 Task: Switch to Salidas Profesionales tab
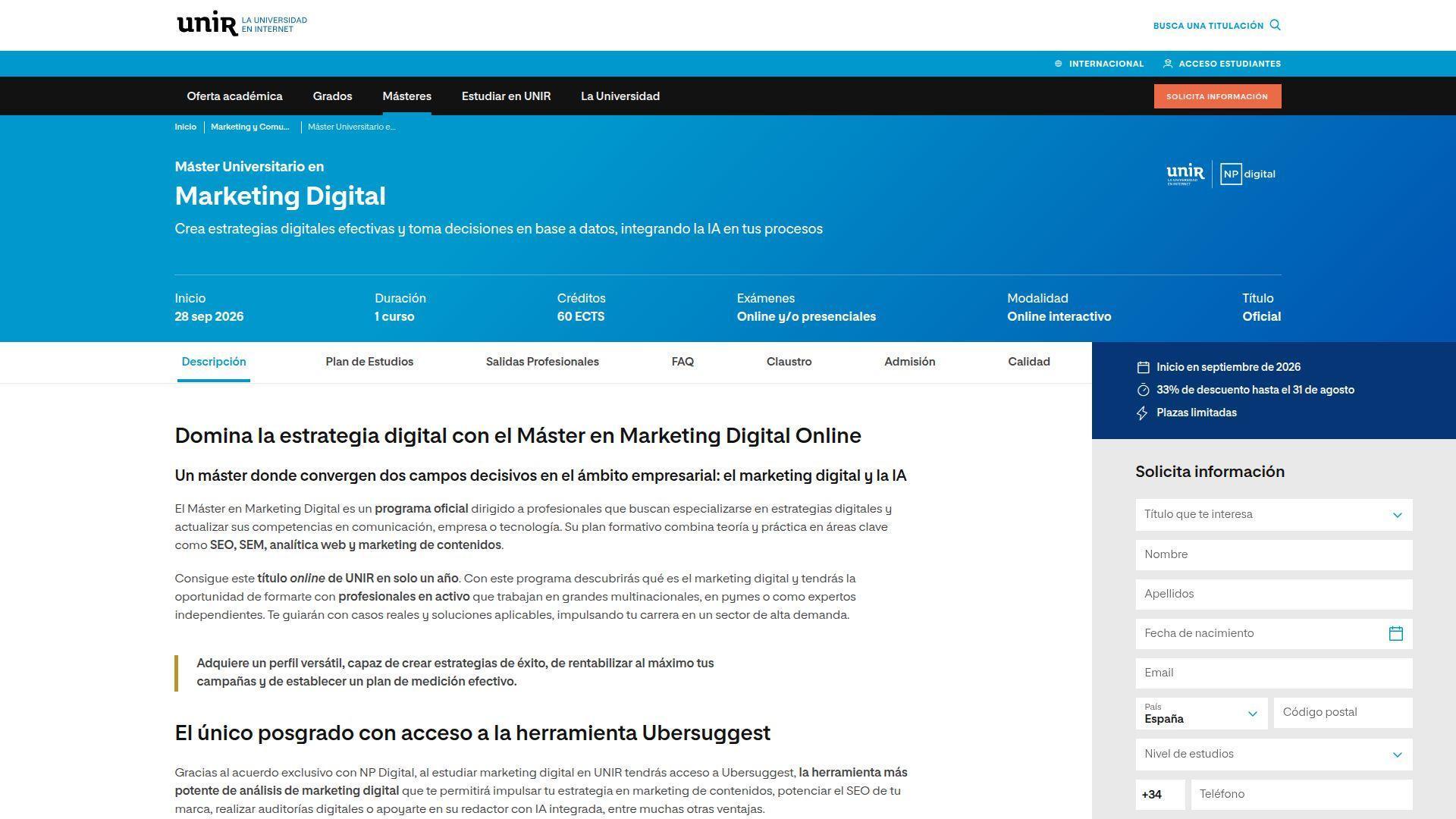(x=542, y=362)
